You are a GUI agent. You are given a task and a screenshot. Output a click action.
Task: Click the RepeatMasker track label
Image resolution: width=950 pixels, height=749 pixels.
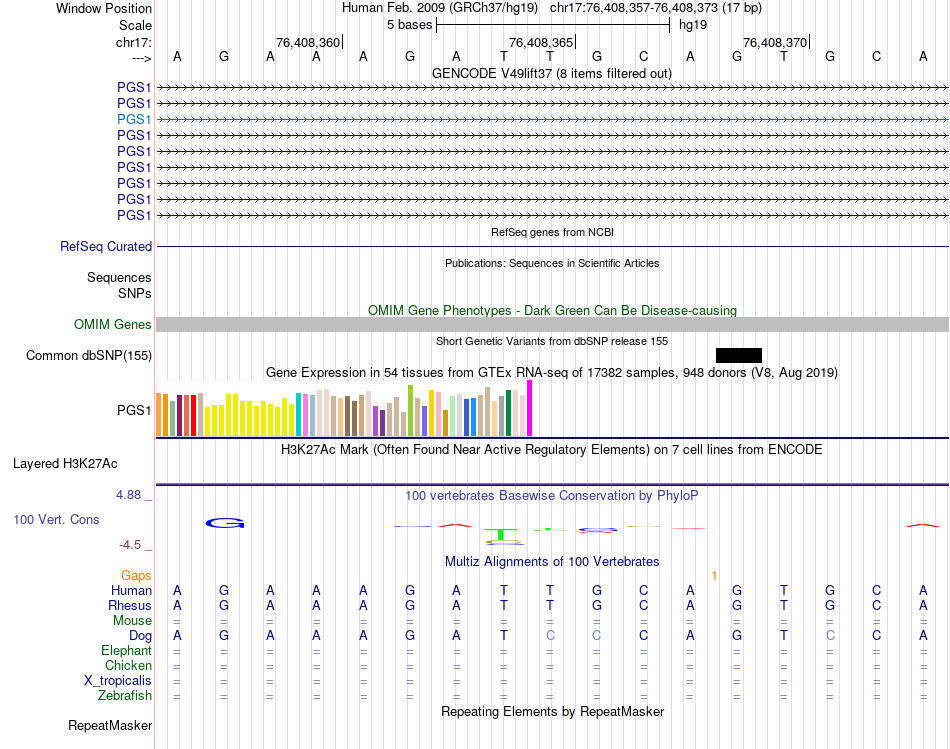click(x=110, y=725)
